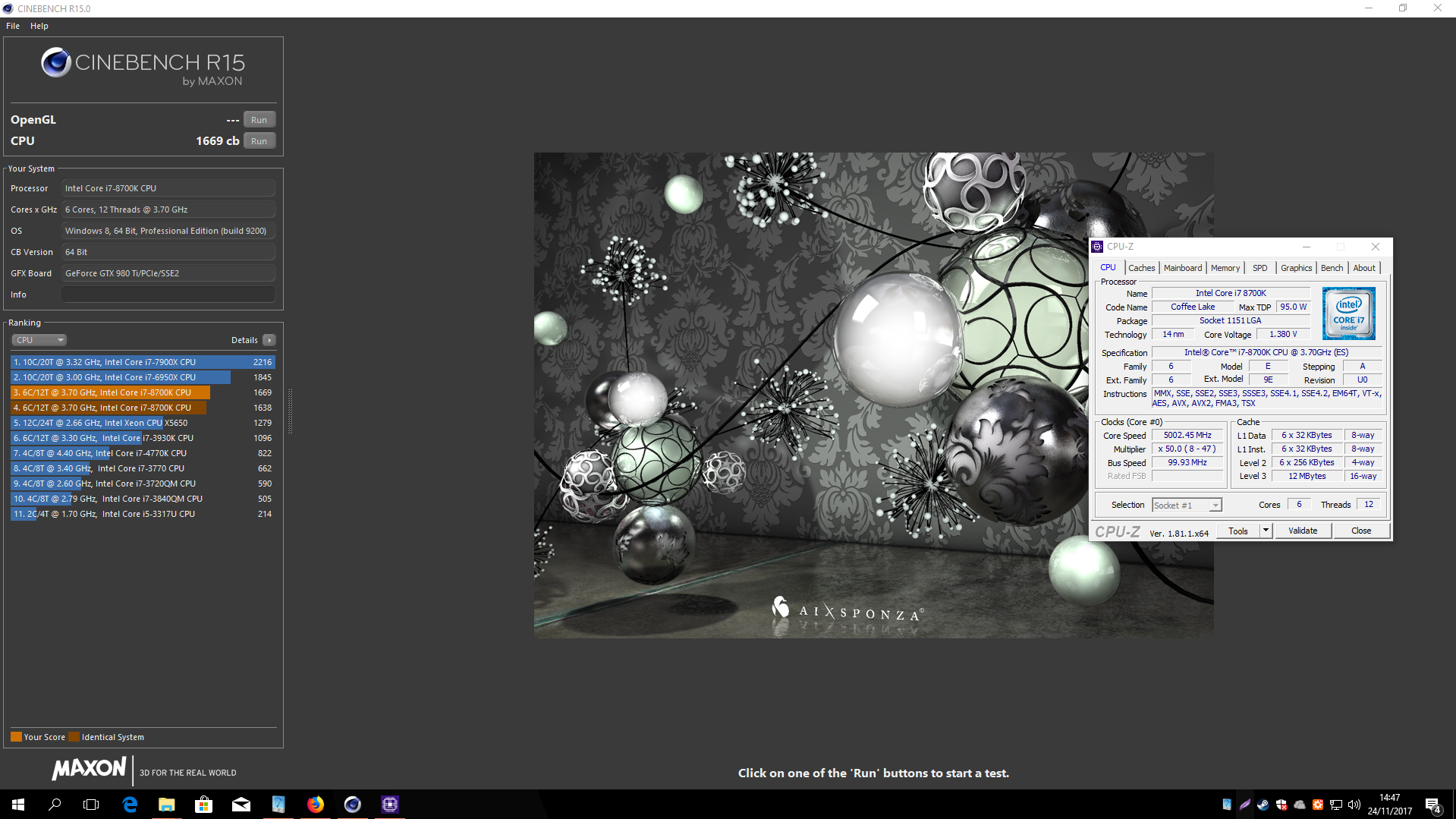Open File Explorer from taskbar
This screenshot has height=819, width=1456.
pyautogui.click(x=167, y=805)
